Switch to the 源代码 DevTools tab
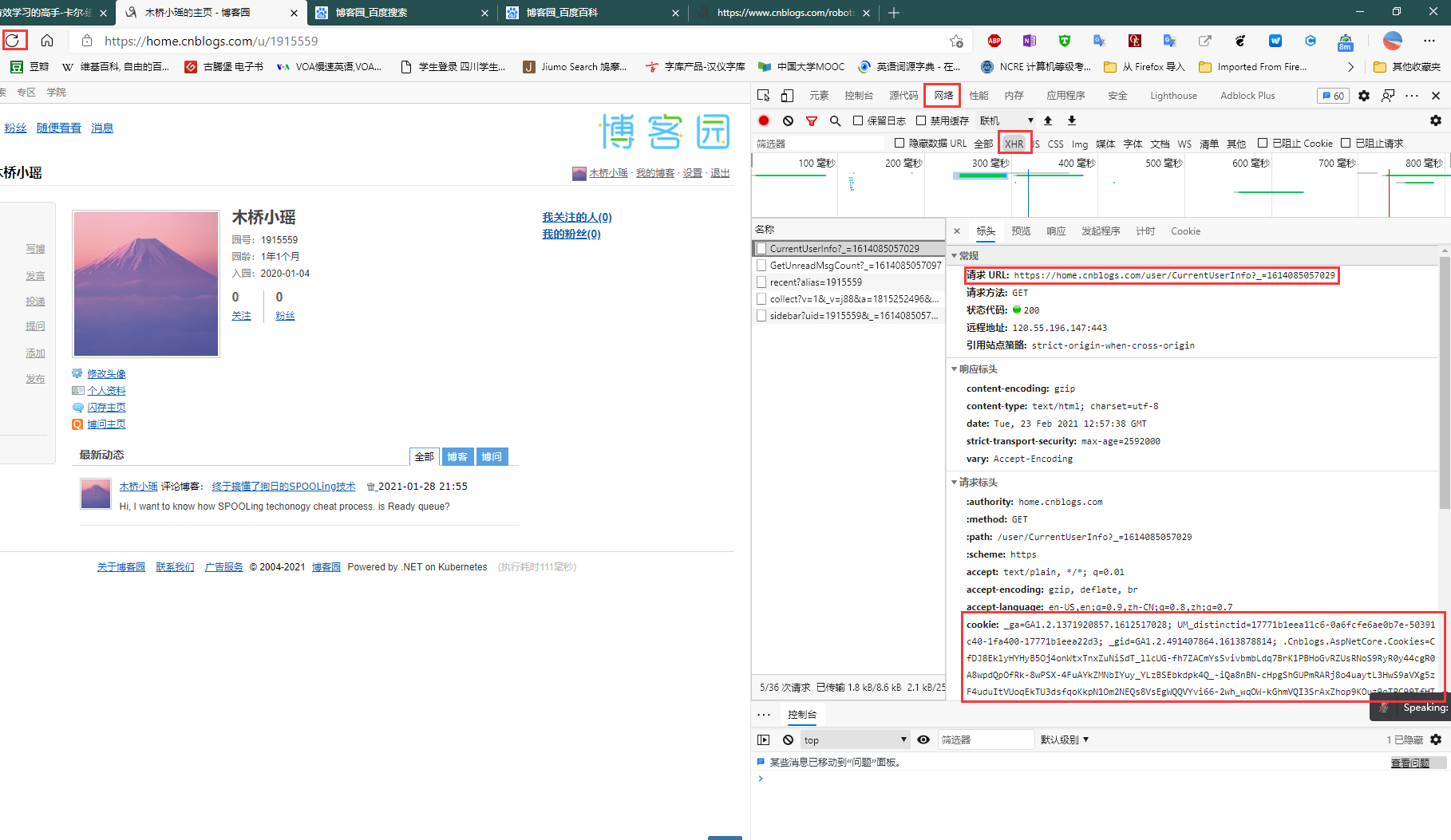 pos(903,96)
